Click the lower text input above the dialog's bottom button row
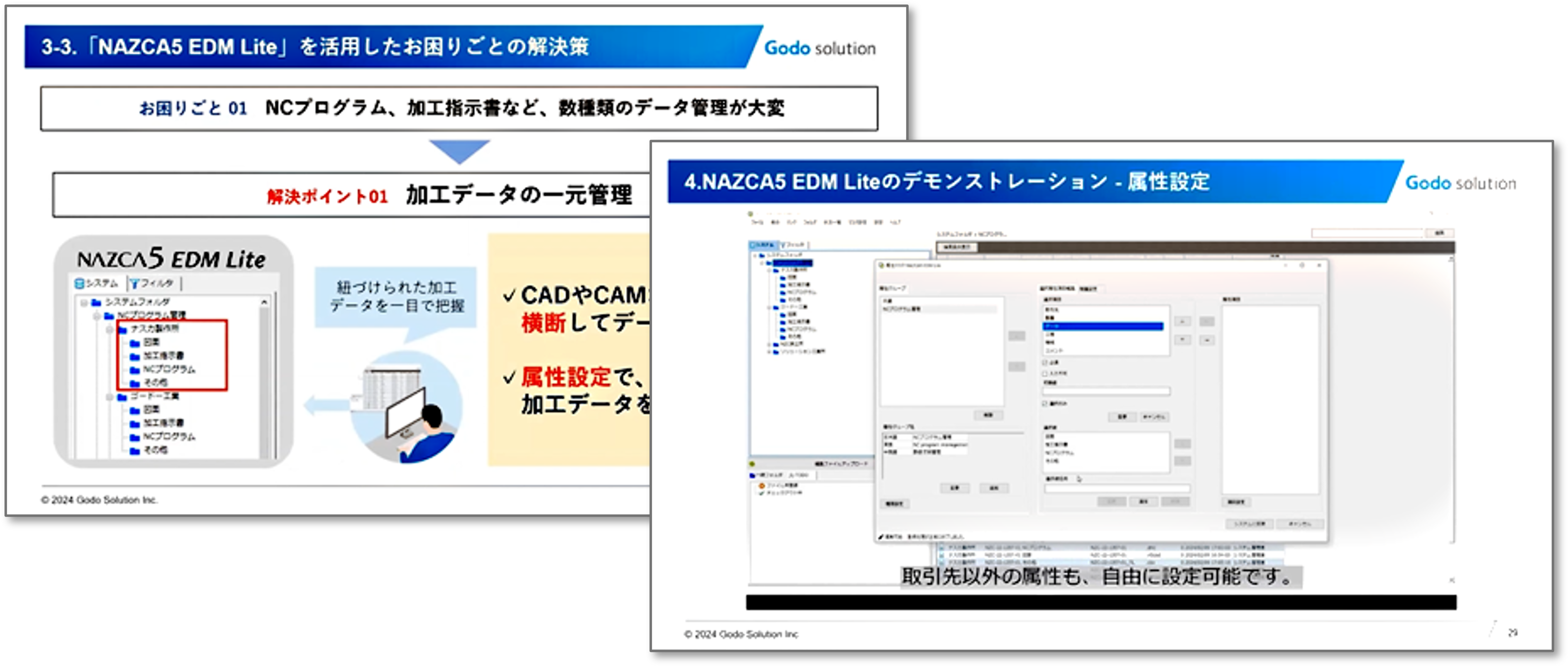 1117,489
